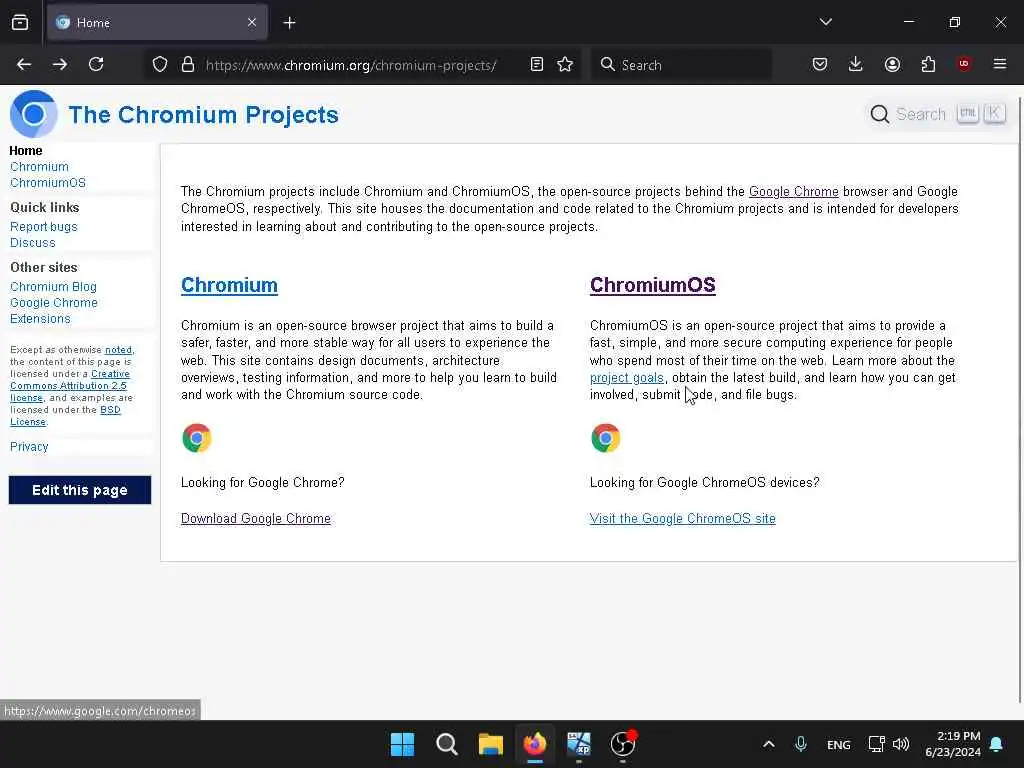Open tracking protection shield icon
This screenshot has height=768, width=1024.
pyautogui.click(x=160, y=64)
